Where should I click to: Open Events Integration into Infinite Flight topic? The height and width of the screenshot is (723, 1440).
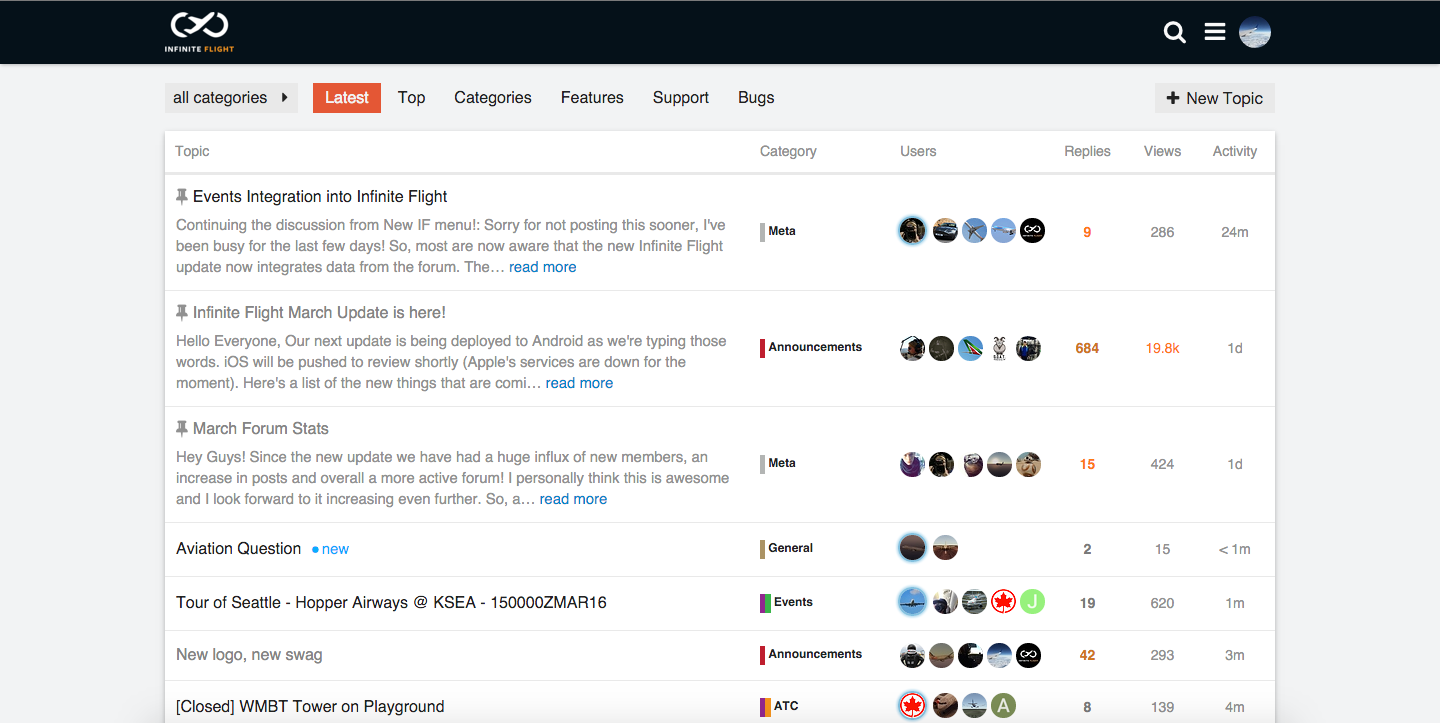pos(320,196)
